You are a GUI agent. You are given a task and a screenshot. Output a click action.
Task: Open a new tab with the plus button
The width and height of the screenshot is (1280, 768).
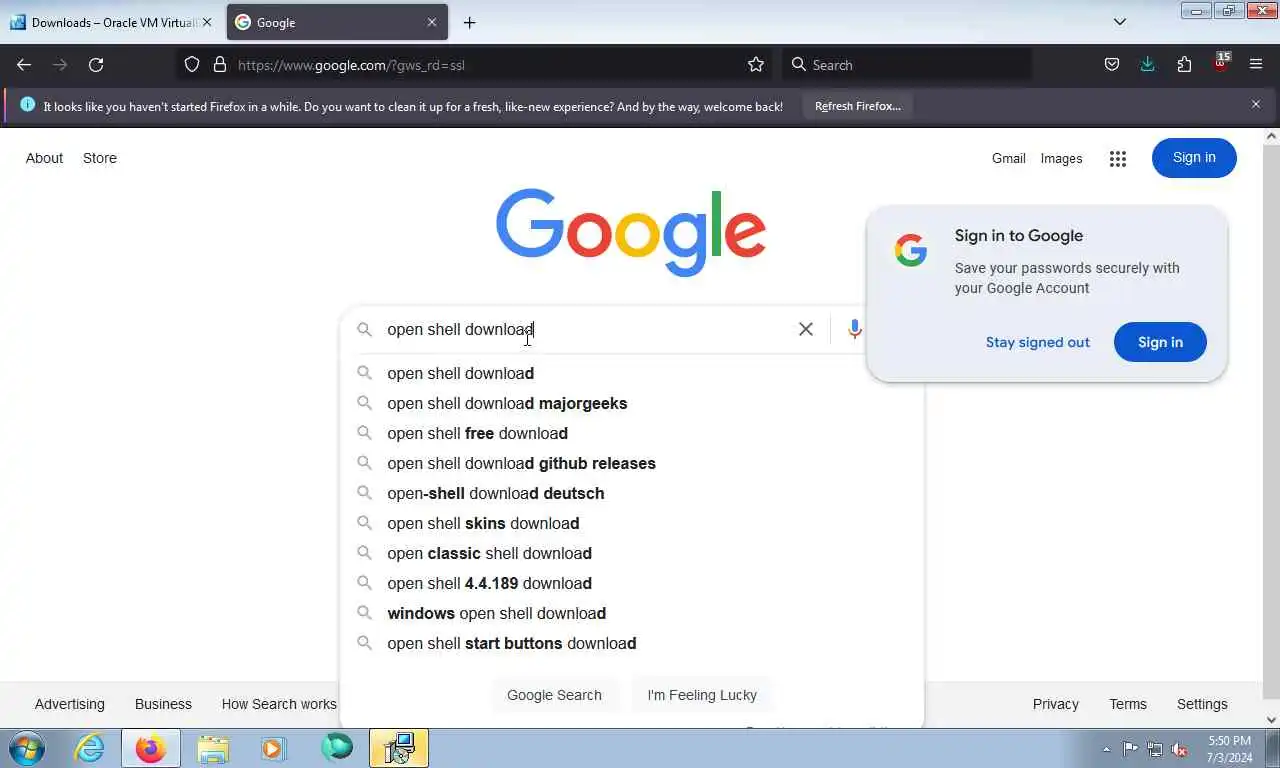[x=469, y=22]
